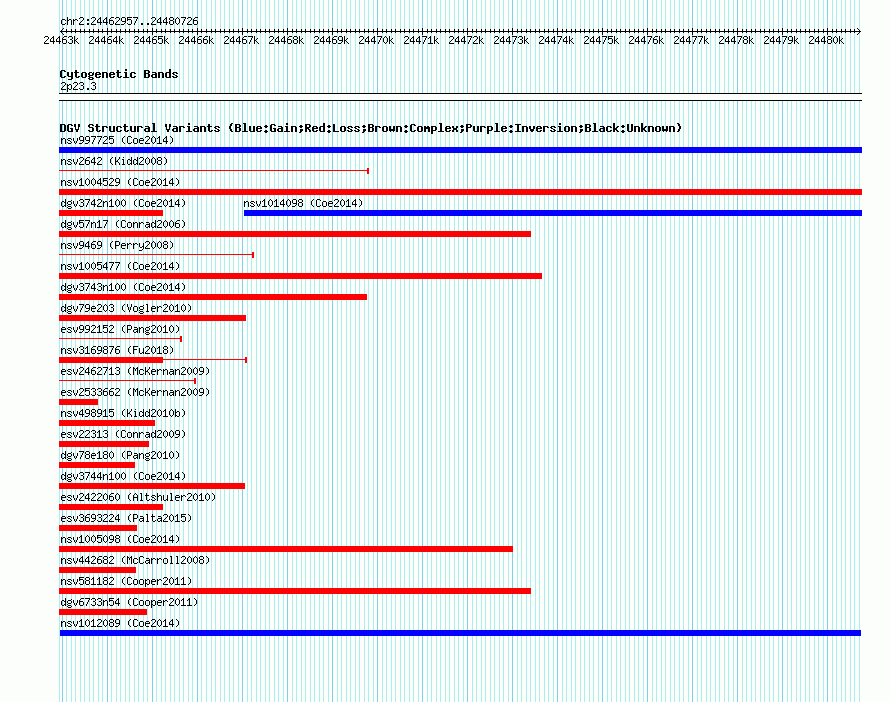
Task: Click the blue bar under nsv1014098
Action: point(553,213)
